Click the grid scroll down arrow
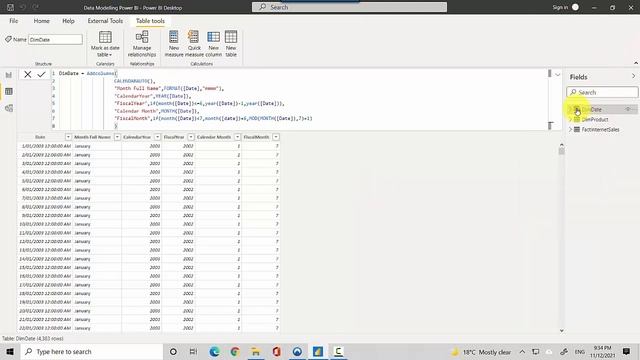 coord(562,331)
